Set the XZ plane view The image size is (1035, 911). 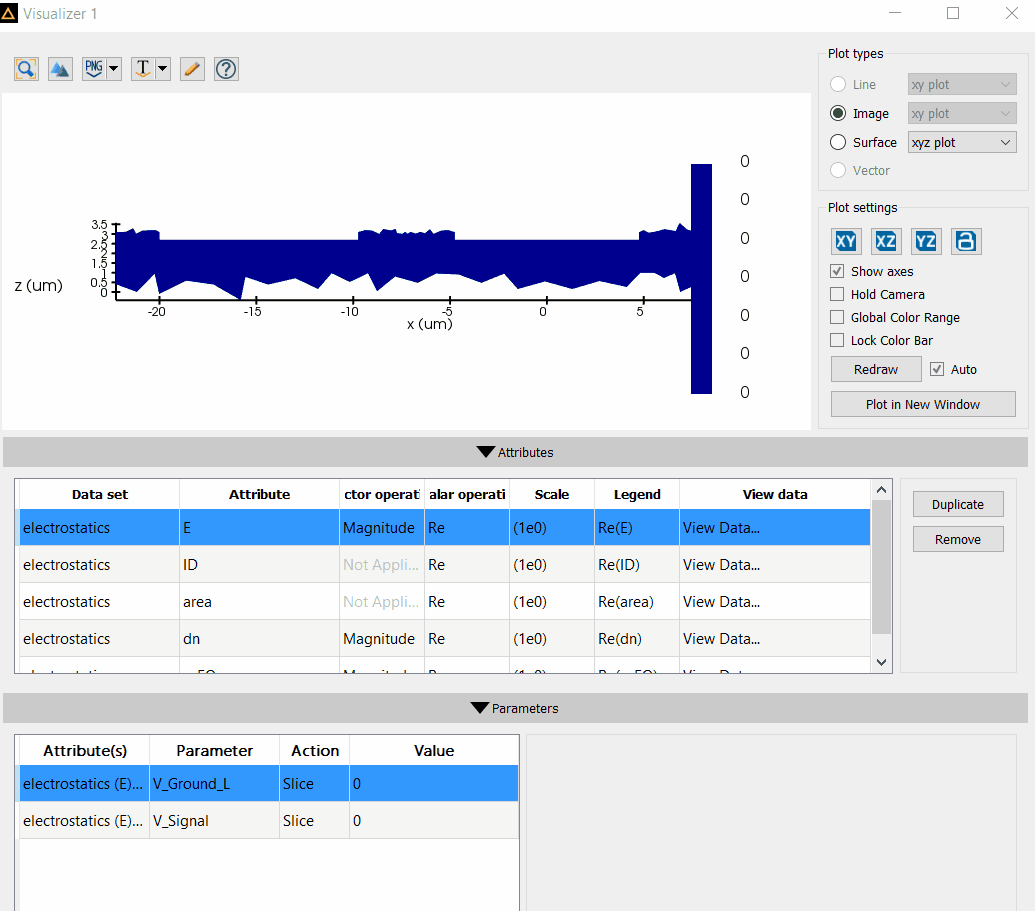click(x=886, y=242)
